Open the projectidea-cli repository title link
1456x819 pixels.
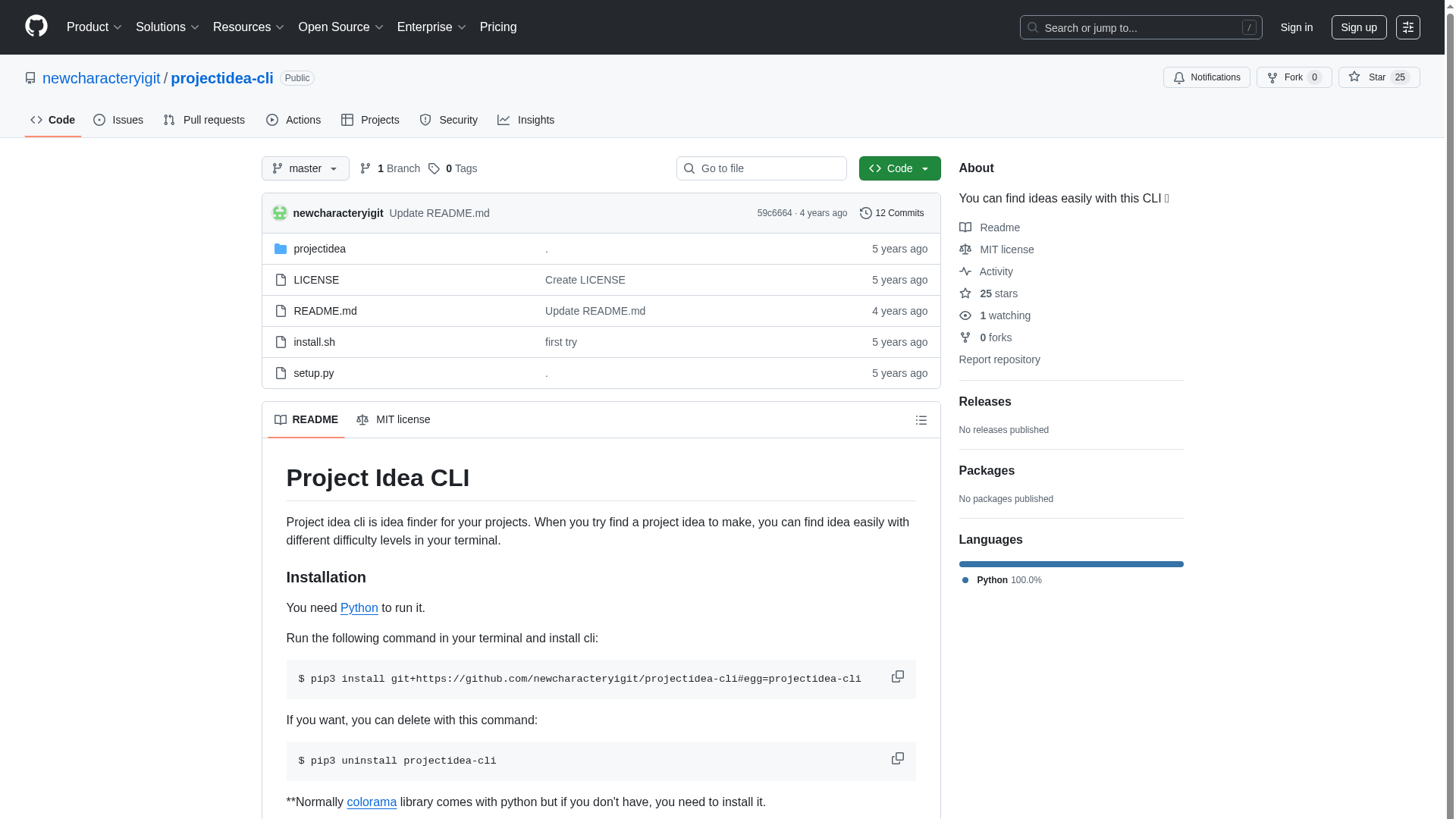221,78
